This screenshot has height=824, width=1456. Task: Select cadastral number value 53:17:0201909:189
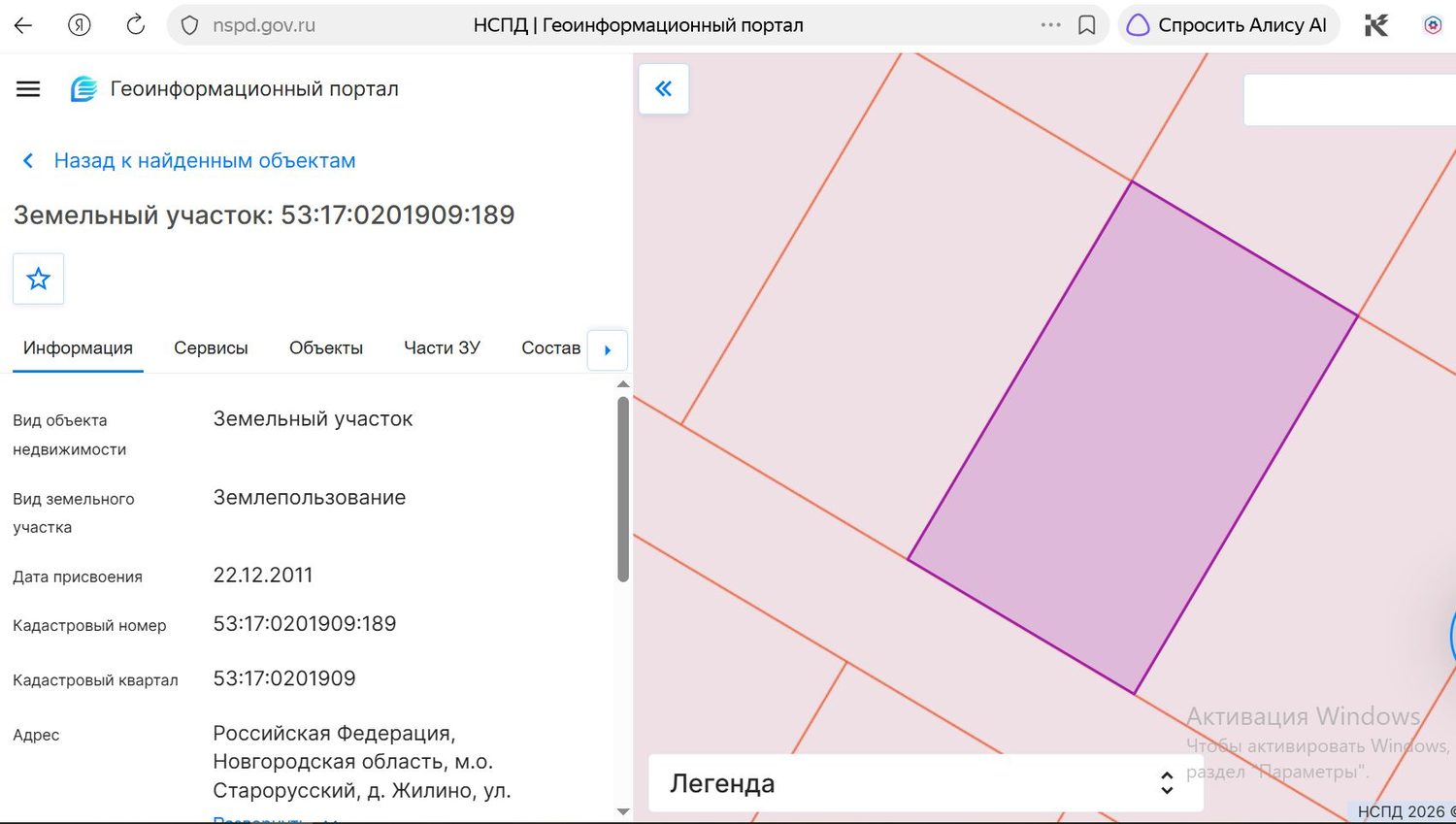[x=305, y=624]
